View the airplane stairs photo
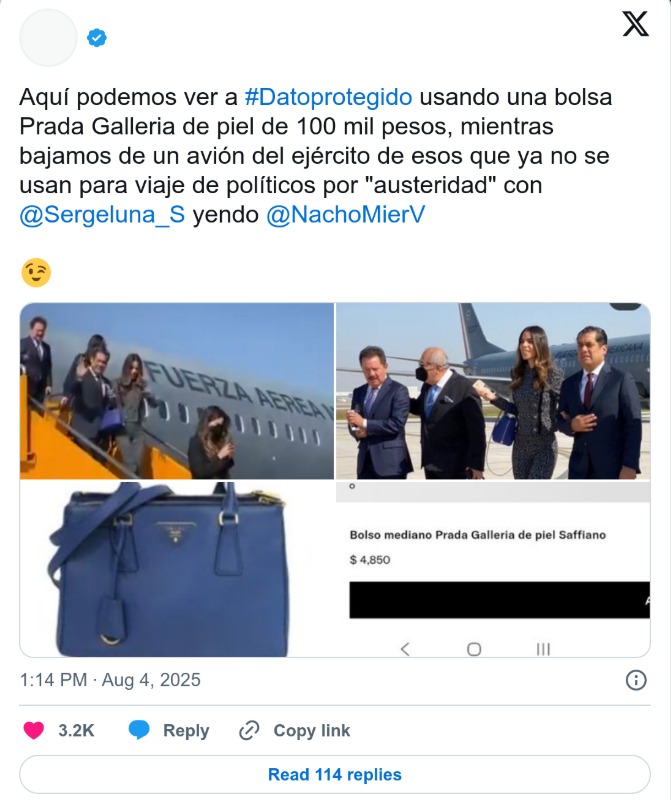This screenshot has height=800, width=671. [x=177, y=391]
